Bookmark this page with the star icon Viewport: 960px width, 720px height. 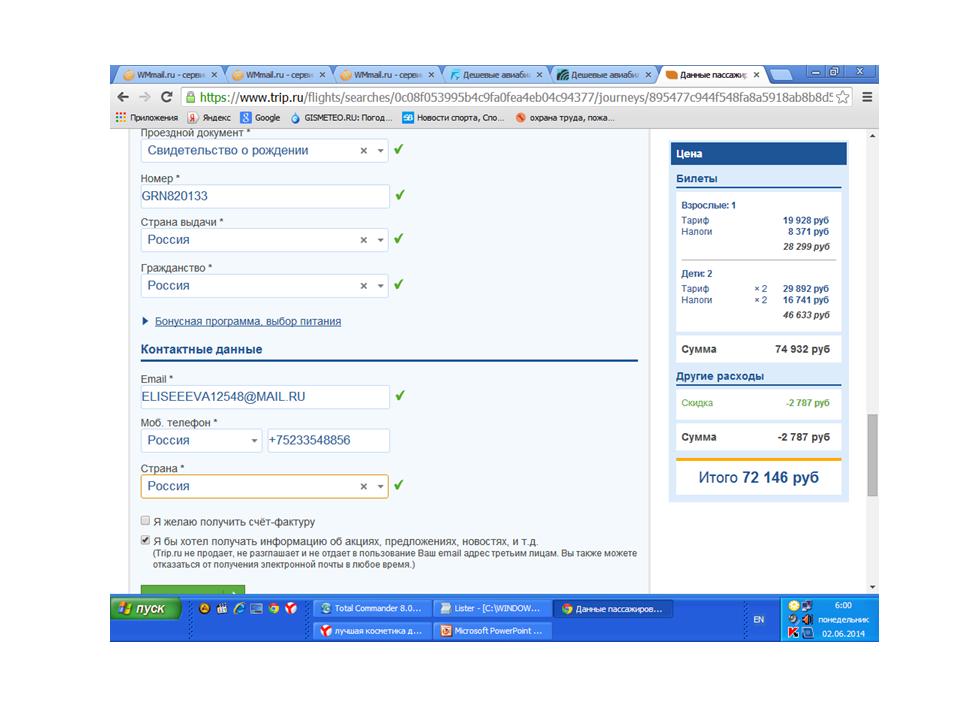pos(842,97)
